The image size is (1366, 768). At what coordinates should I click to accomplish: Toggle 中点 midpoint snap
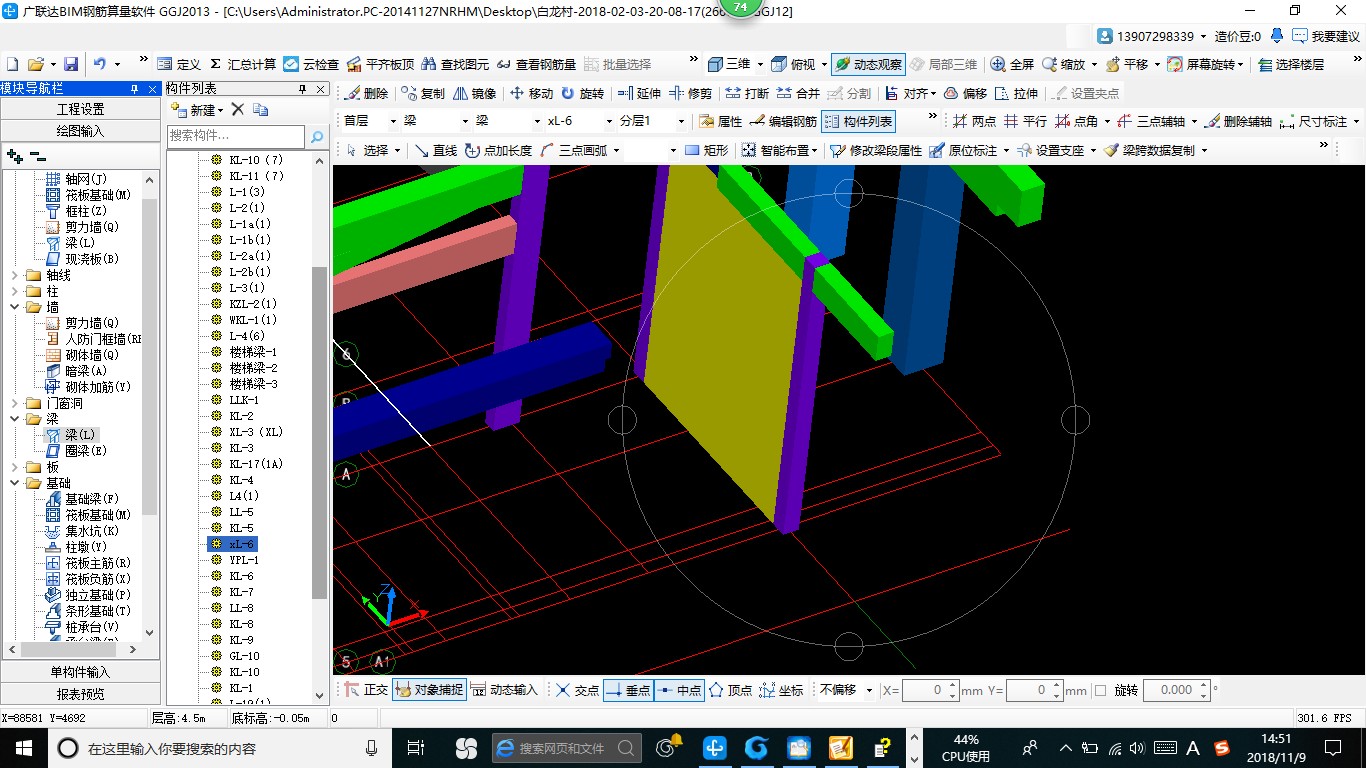tap(679, 690)
